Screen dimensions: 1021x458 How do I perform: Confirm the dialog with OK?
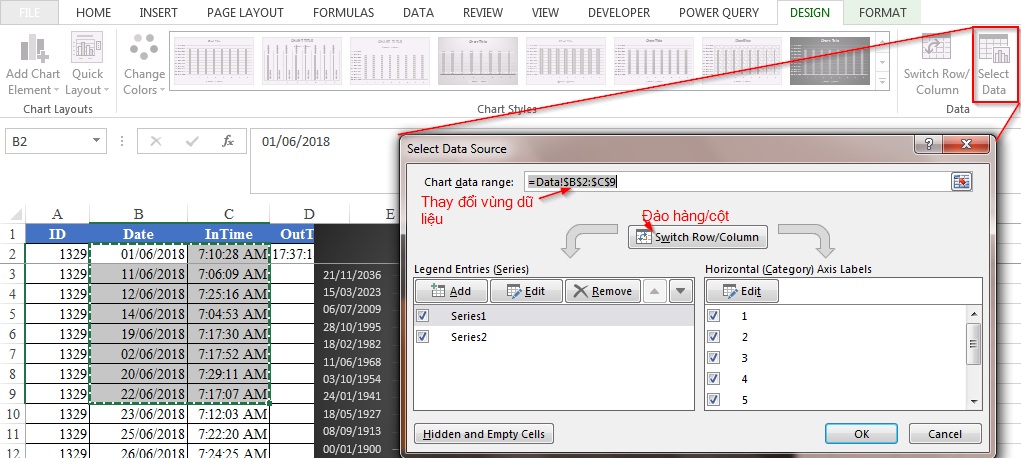coord(861,434)
